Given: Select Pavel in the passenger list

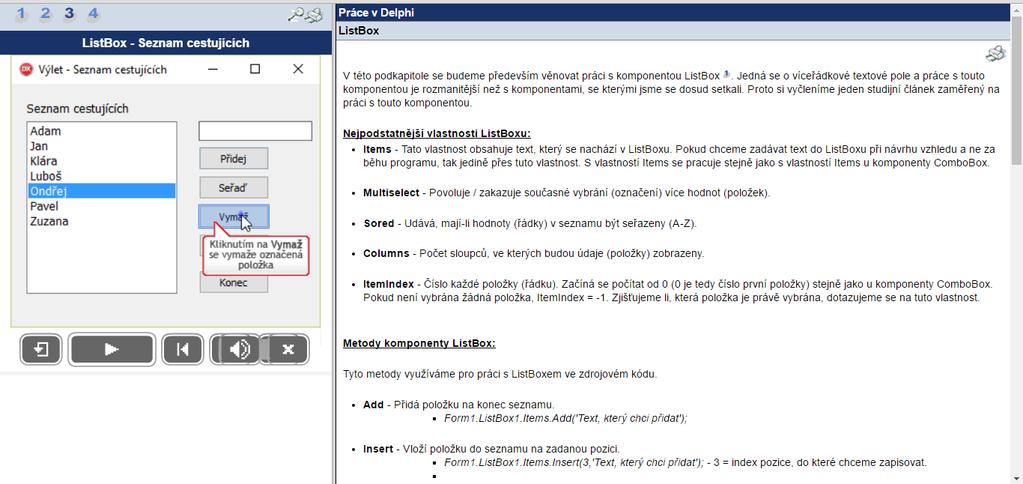Looking at the screenshot, I should [x=101, y=206].
